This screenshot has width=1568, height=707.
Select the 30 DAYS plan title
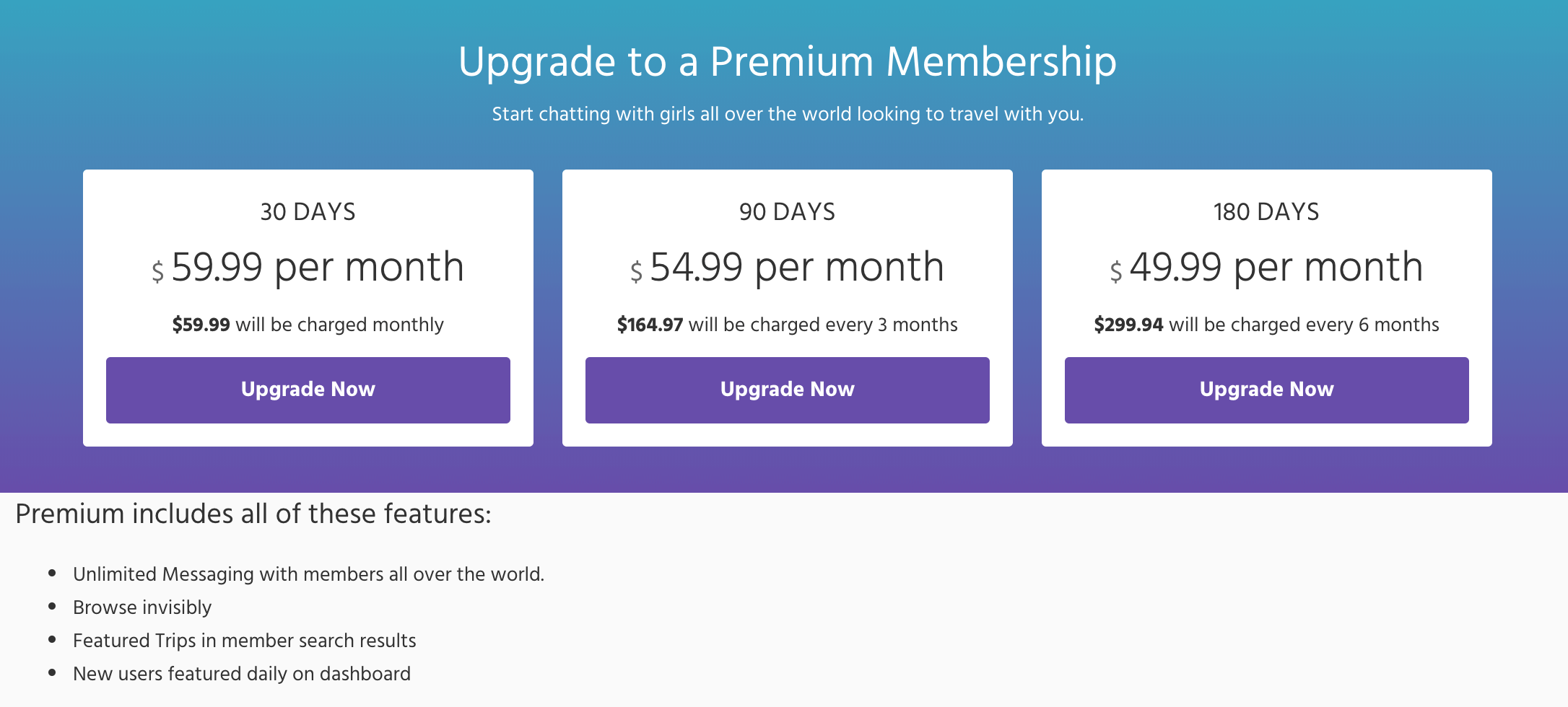(308, 211)
